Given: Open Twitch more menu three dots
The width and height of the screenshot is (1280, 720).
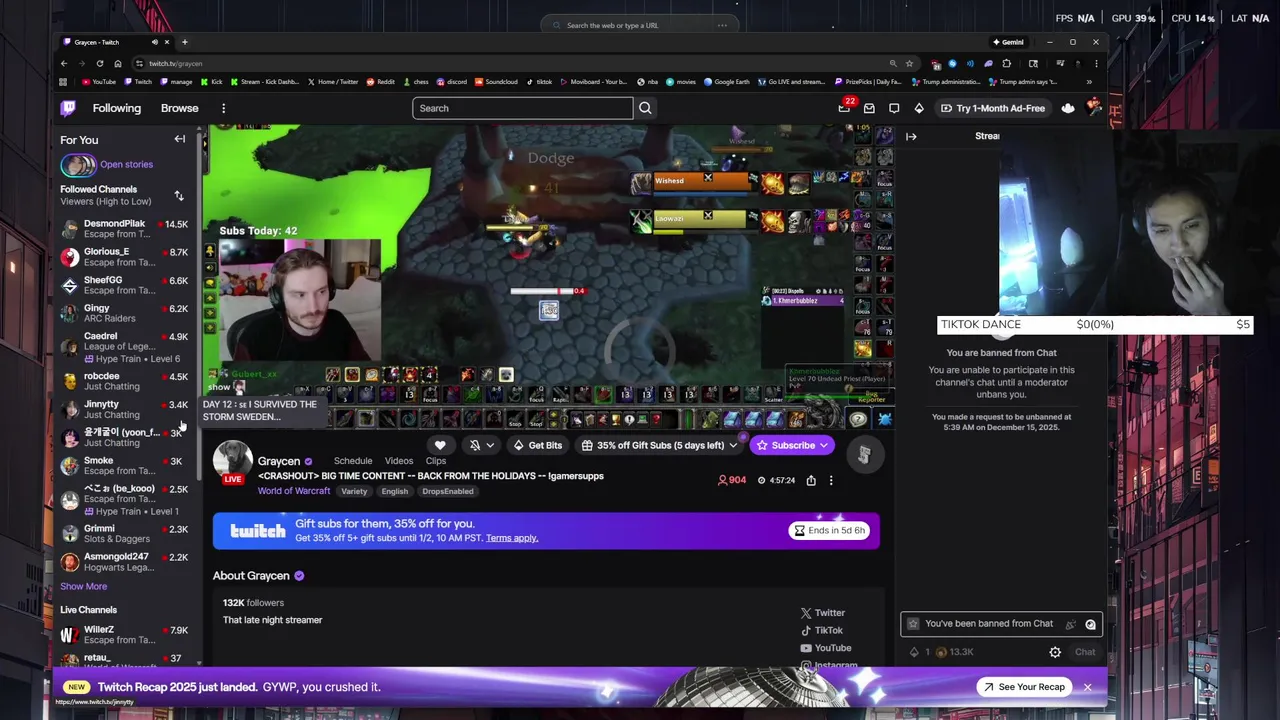Looking at the screenshot, I should point(223,108).
